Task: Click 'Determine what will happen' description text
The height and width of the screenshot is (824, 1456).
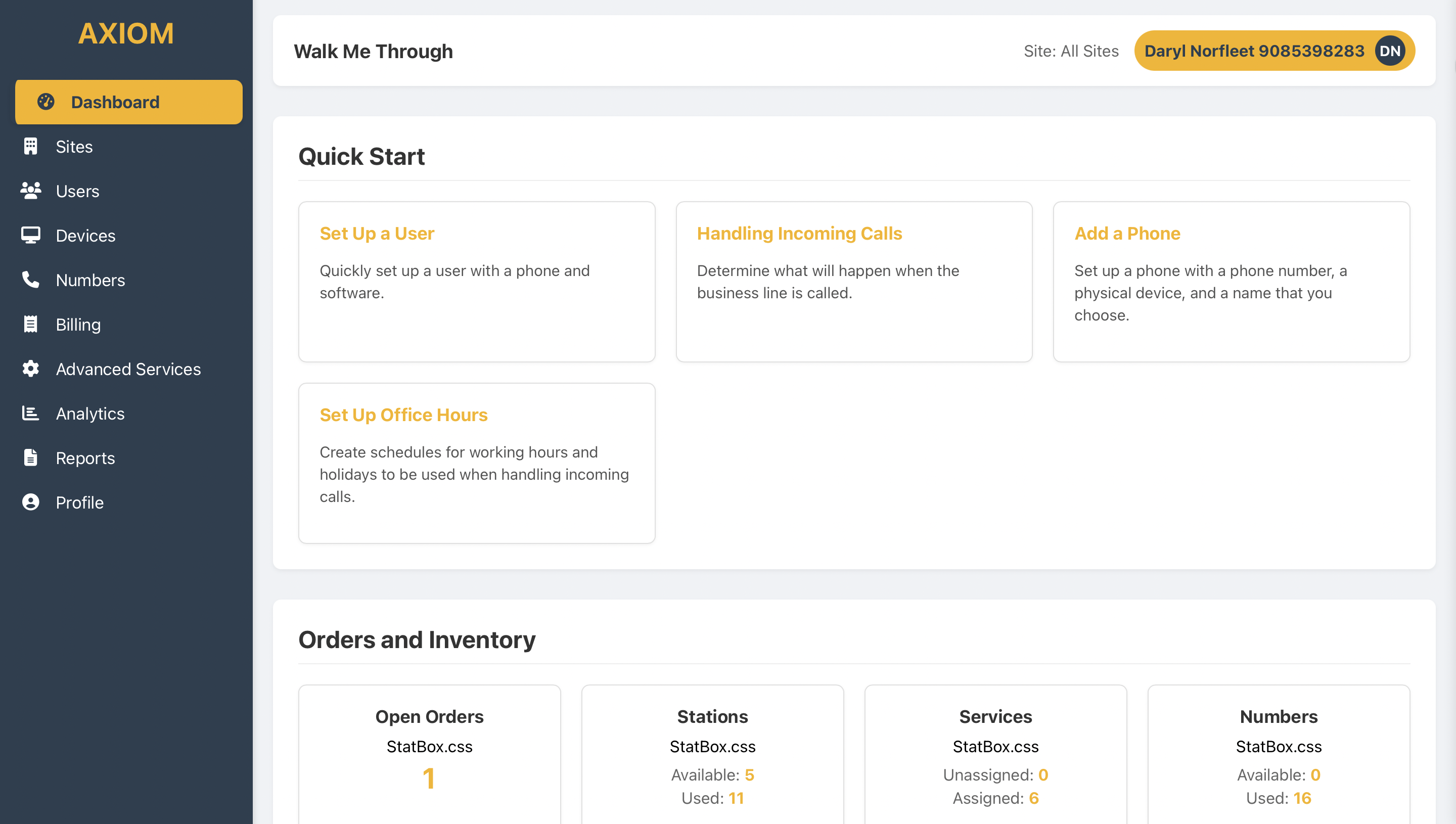Action: tap(828, 282)
